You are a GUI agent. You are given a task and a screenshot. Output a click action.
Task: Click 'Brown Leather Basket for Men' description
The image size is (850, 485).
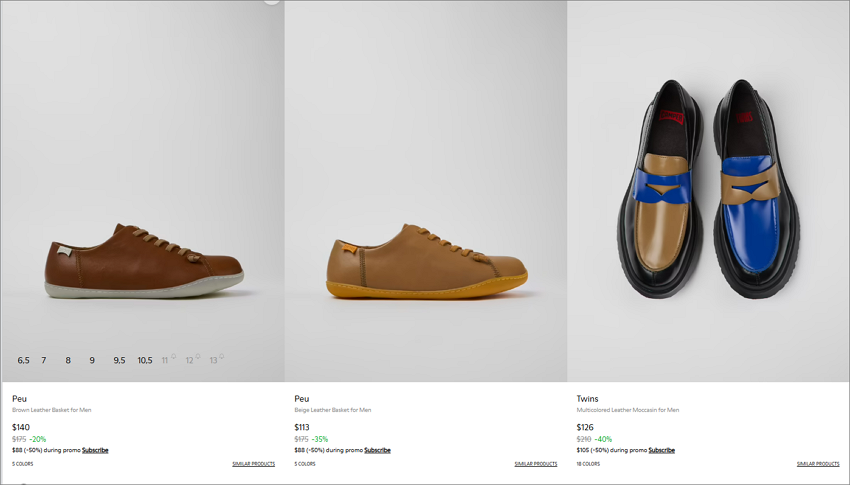51,410
